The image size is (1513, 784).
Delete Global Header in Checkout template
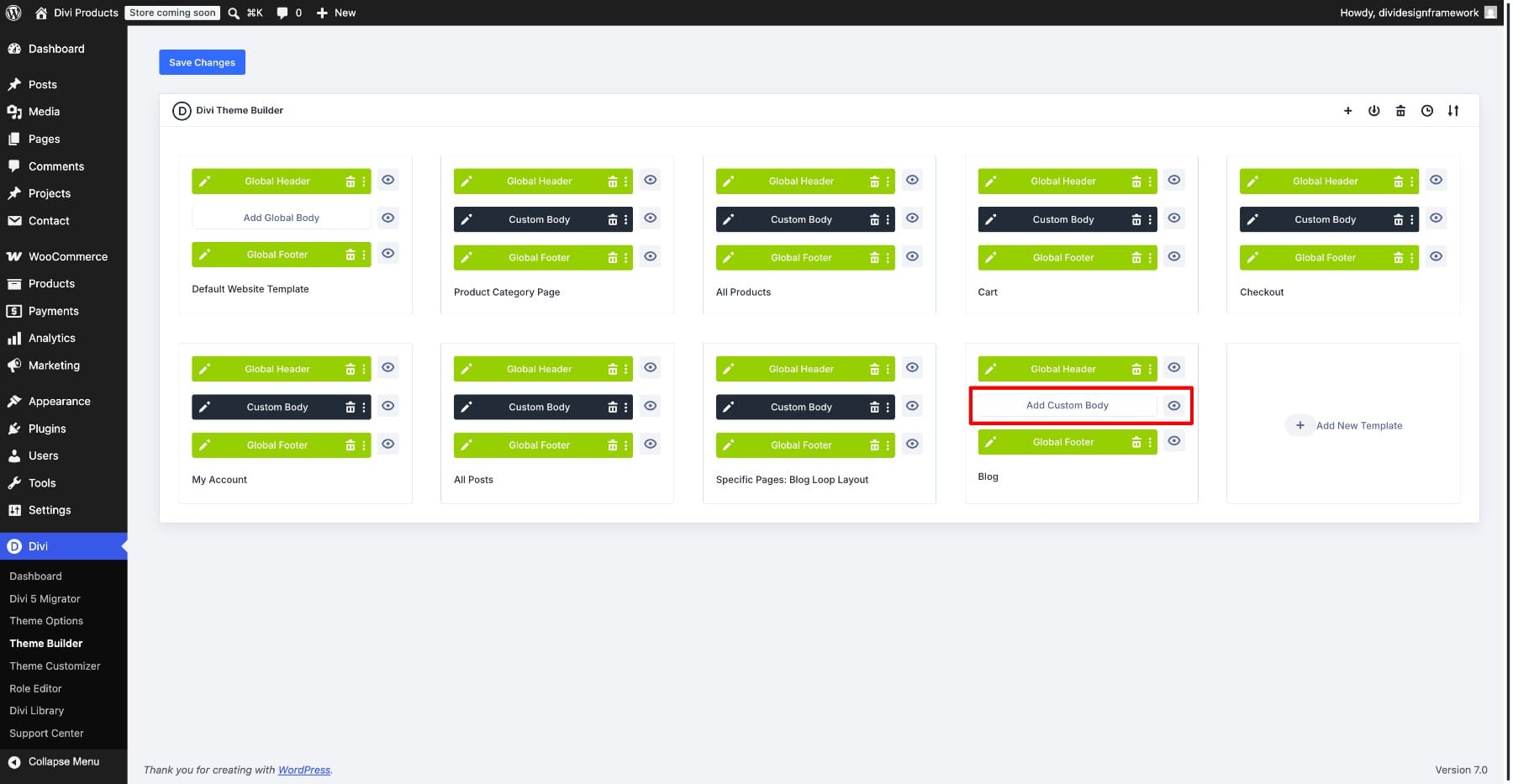point(1399,181)
